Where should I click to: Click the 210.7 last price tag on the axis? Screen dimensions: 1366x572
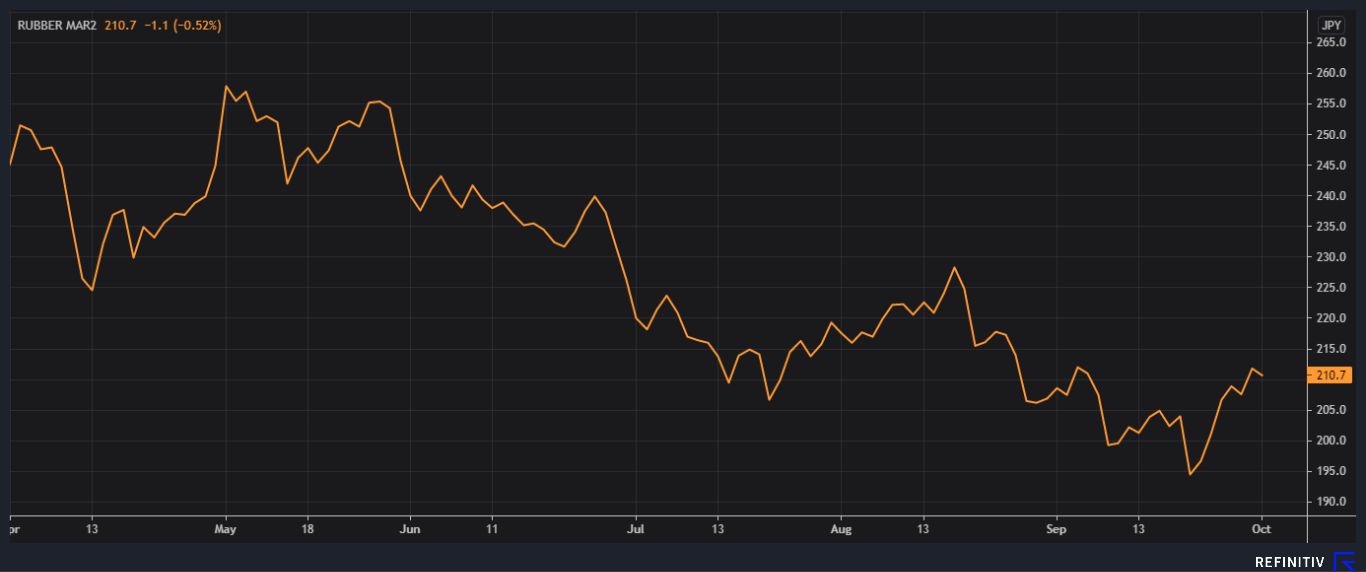pyautogui.click(x=1332, y=376)
